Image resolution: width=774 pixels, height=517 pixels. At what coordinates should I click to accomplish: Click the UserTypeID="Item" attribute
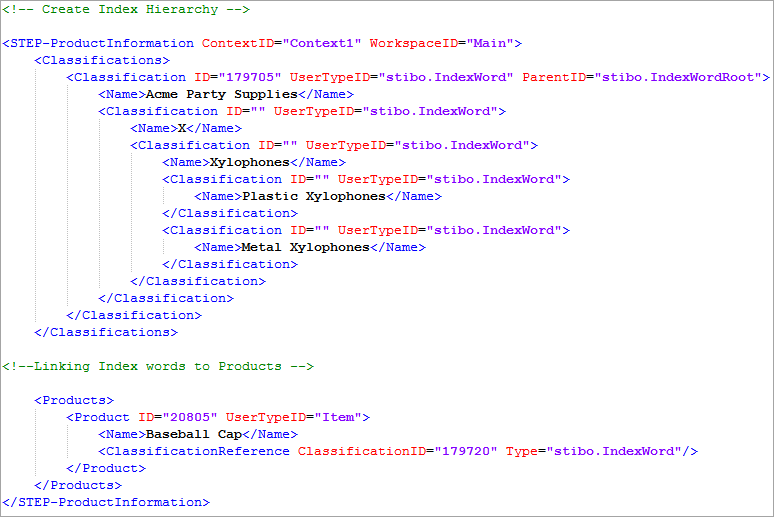pyautogui.click(x=294, y=417)
